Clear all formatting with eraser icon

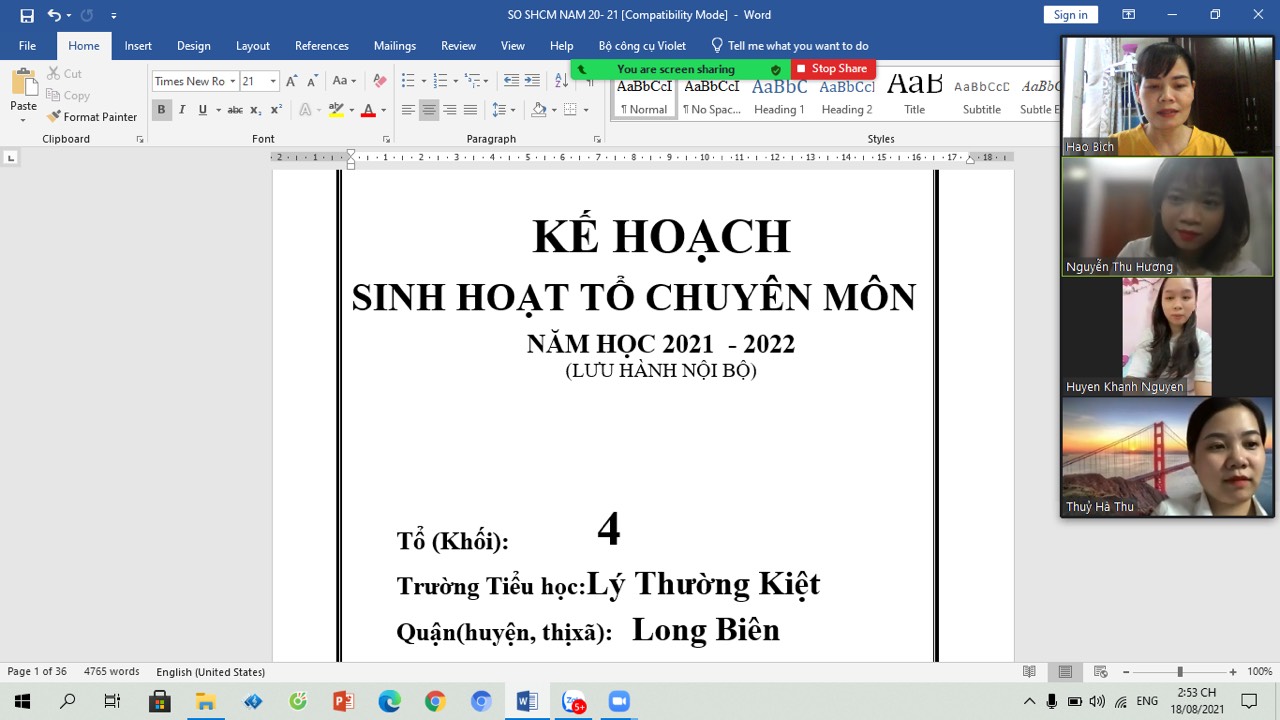pos(379,81)
